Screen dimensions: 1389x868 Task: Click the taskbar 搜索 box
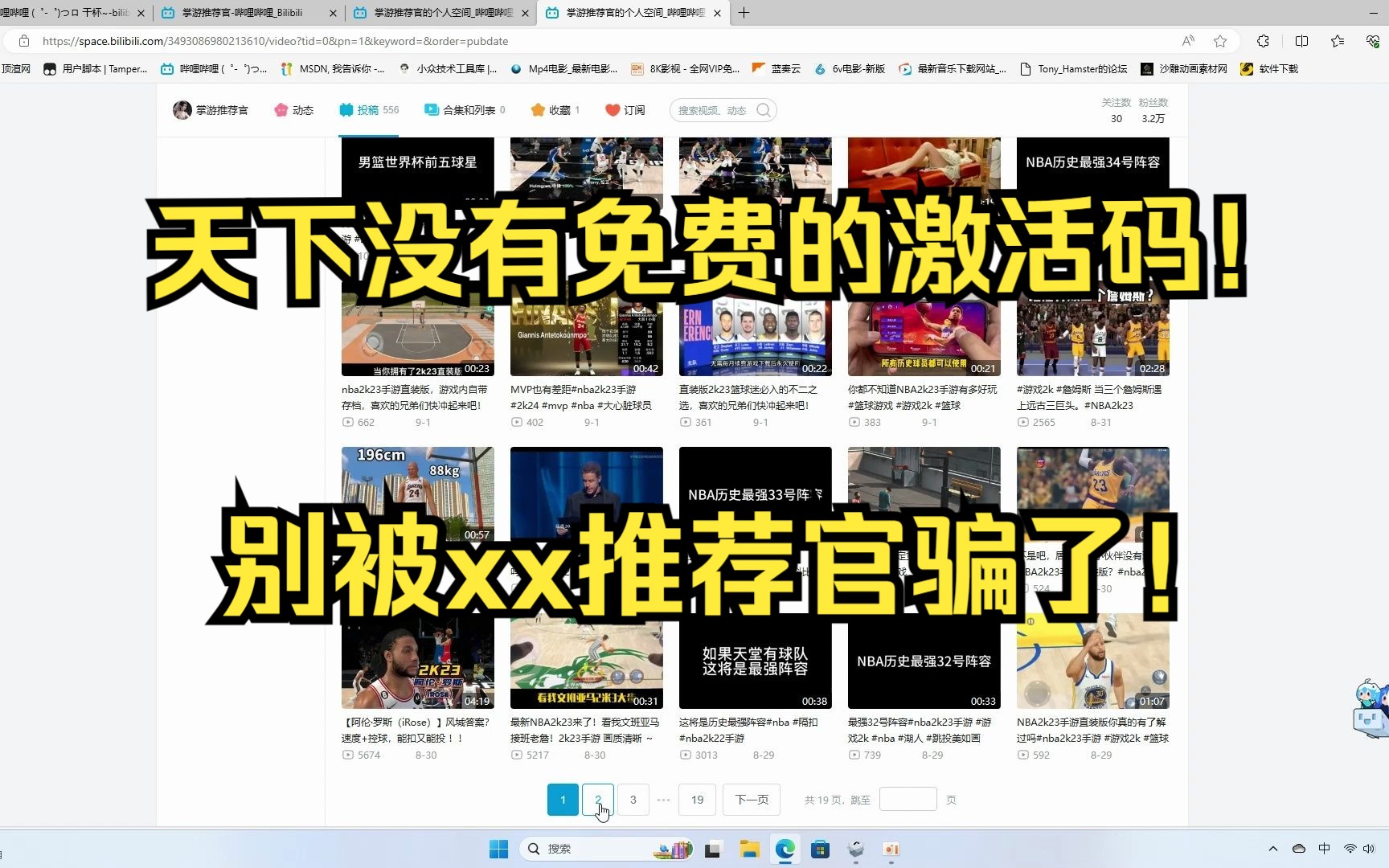click(608, 849)
